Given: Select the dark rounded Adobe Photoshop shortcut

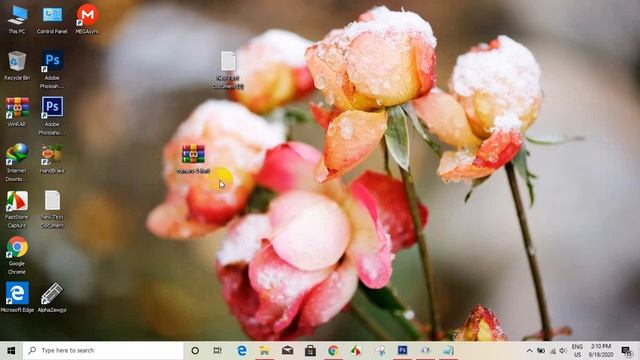Looking at the screenshot, I should [52, 69].
